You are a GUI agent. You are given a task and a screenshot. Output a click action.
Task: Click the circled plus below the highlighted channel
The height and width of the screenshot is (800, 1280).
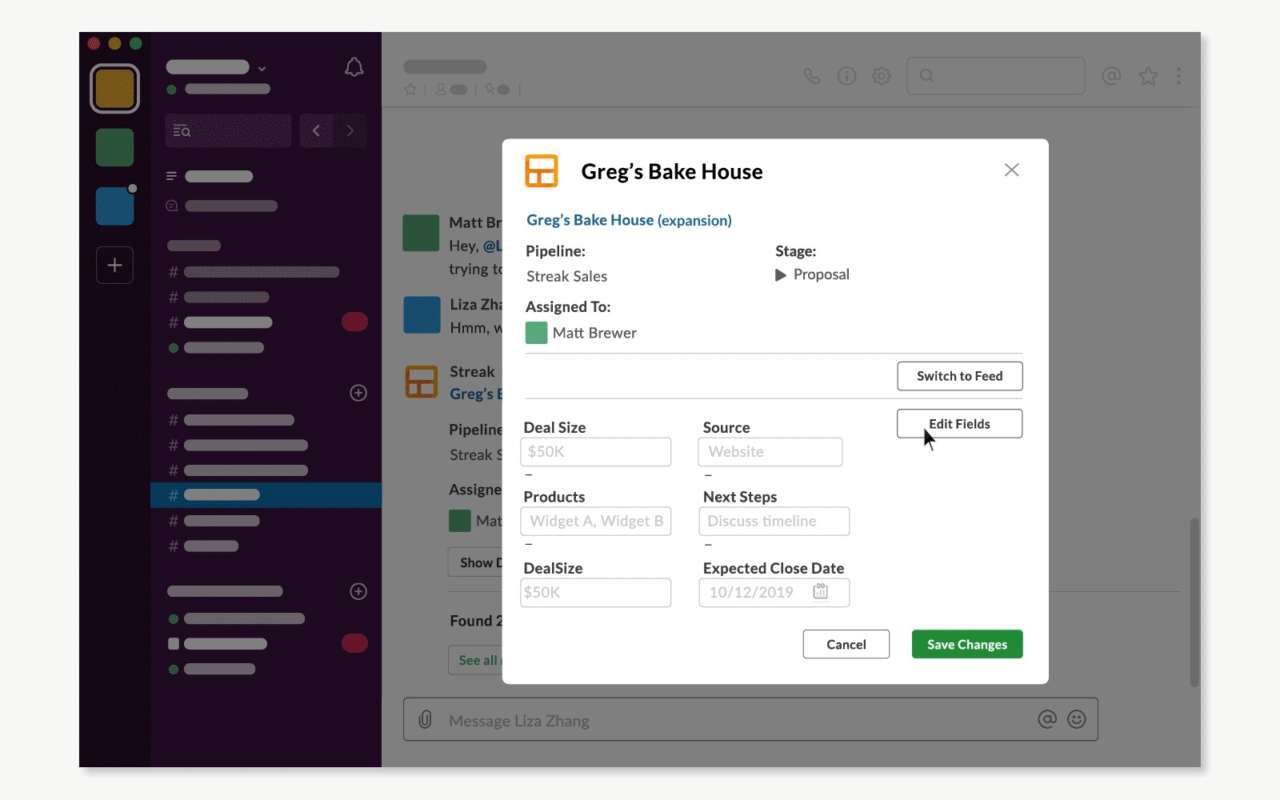point(358,591)
